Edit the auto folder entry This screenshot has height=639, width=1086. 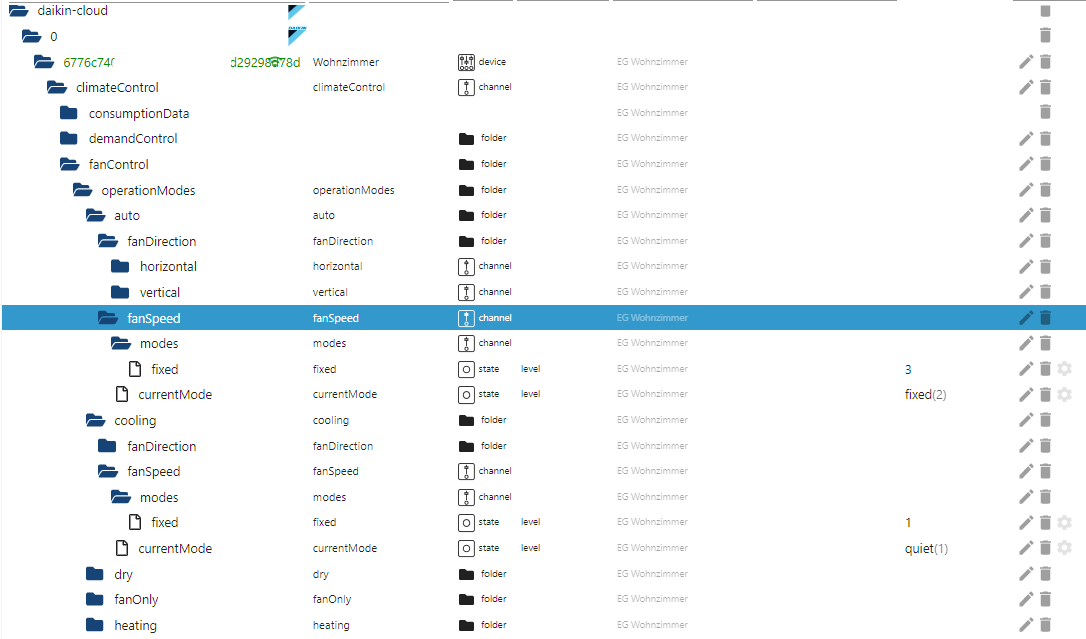tap(1026, 215)
